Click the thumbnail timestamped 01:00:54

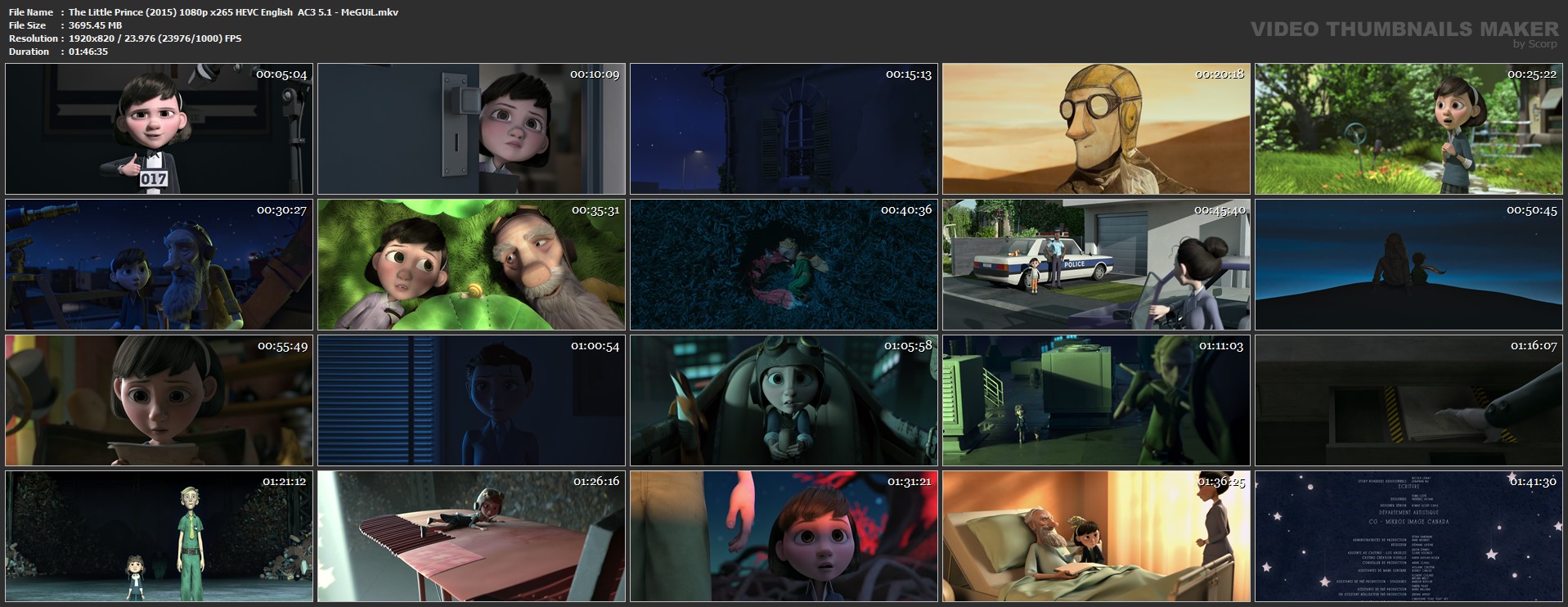click(x=471, y=400)
